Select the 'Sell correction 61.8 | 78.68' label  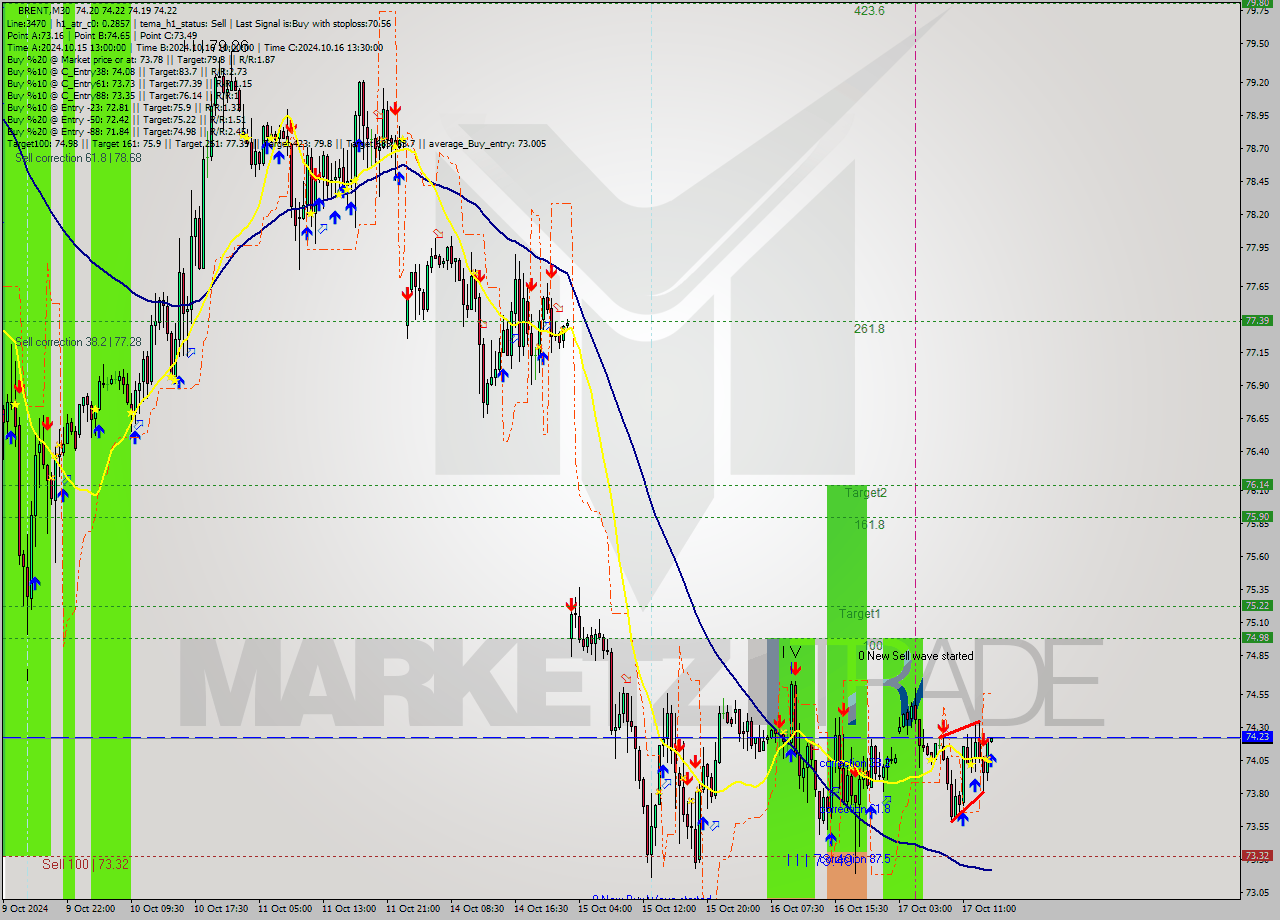pyautogui.click(x=78, y=158)
